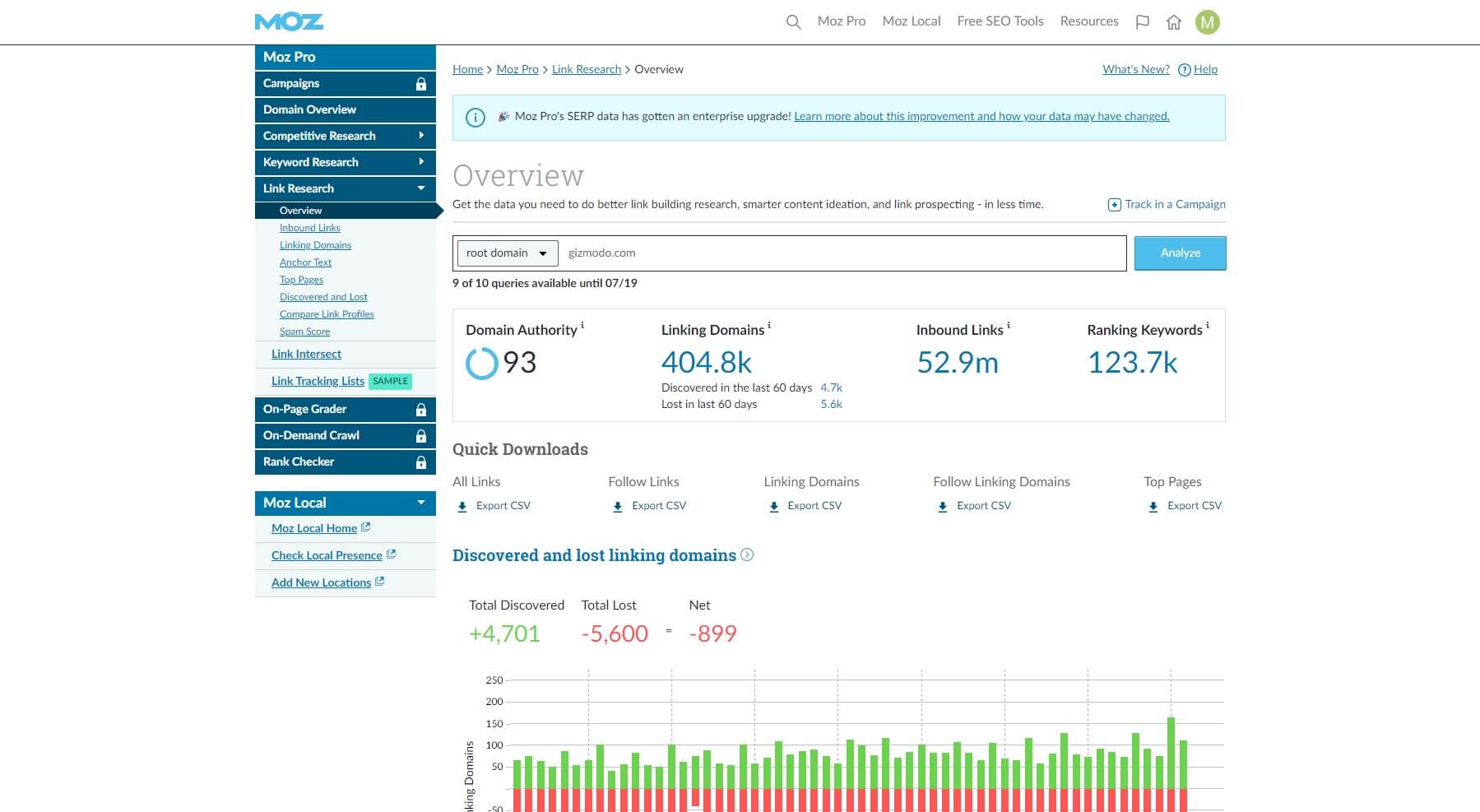1480x812 pixels.
Task: Expand Competitive Research menu
Action: click(x=421, y=136)
